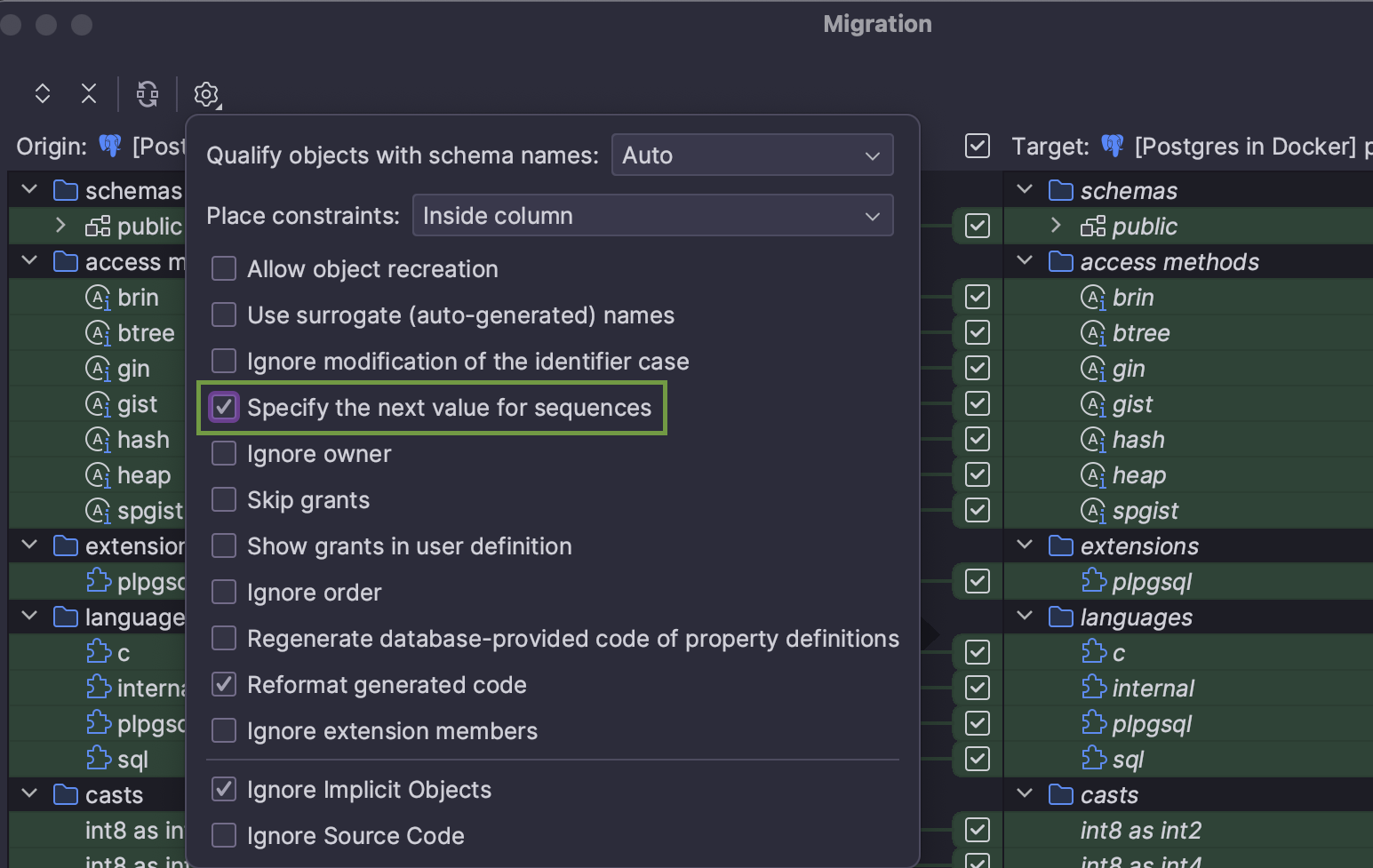Click the settings gear icon in the toolbar

(206, 93)
